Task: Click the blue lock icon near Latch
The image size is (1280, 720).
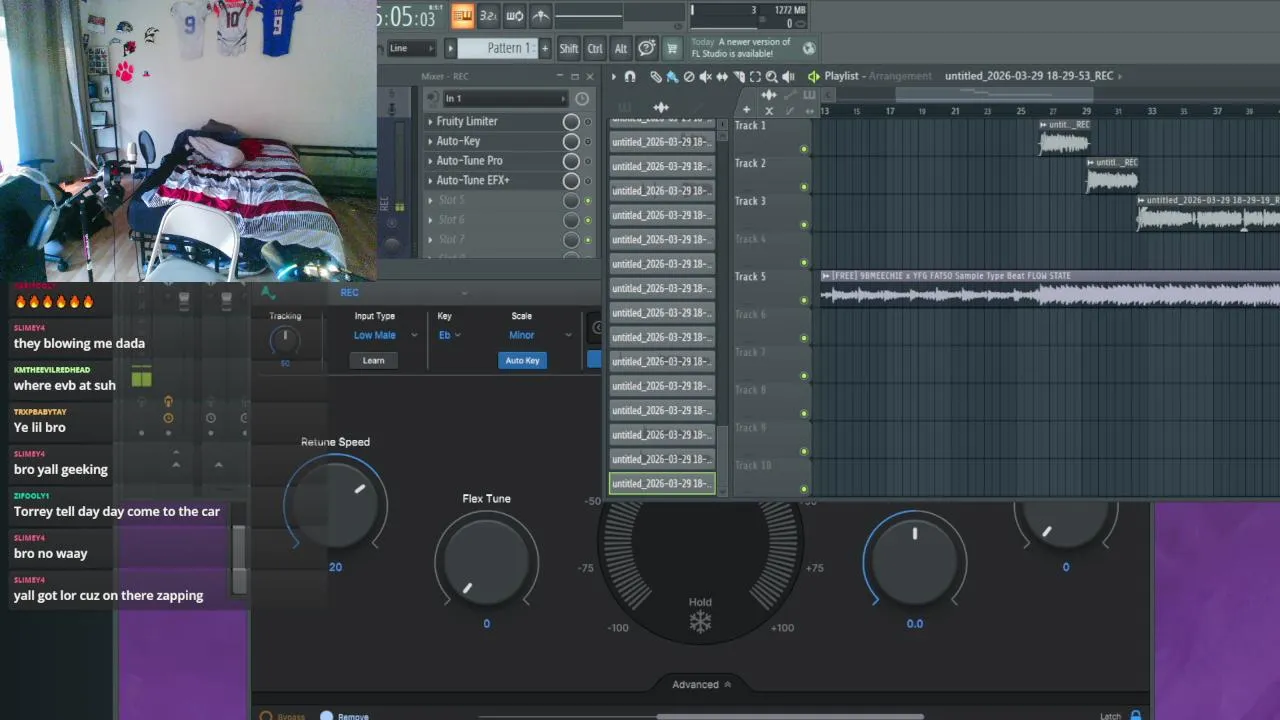Action: [x=1135, y=715]
